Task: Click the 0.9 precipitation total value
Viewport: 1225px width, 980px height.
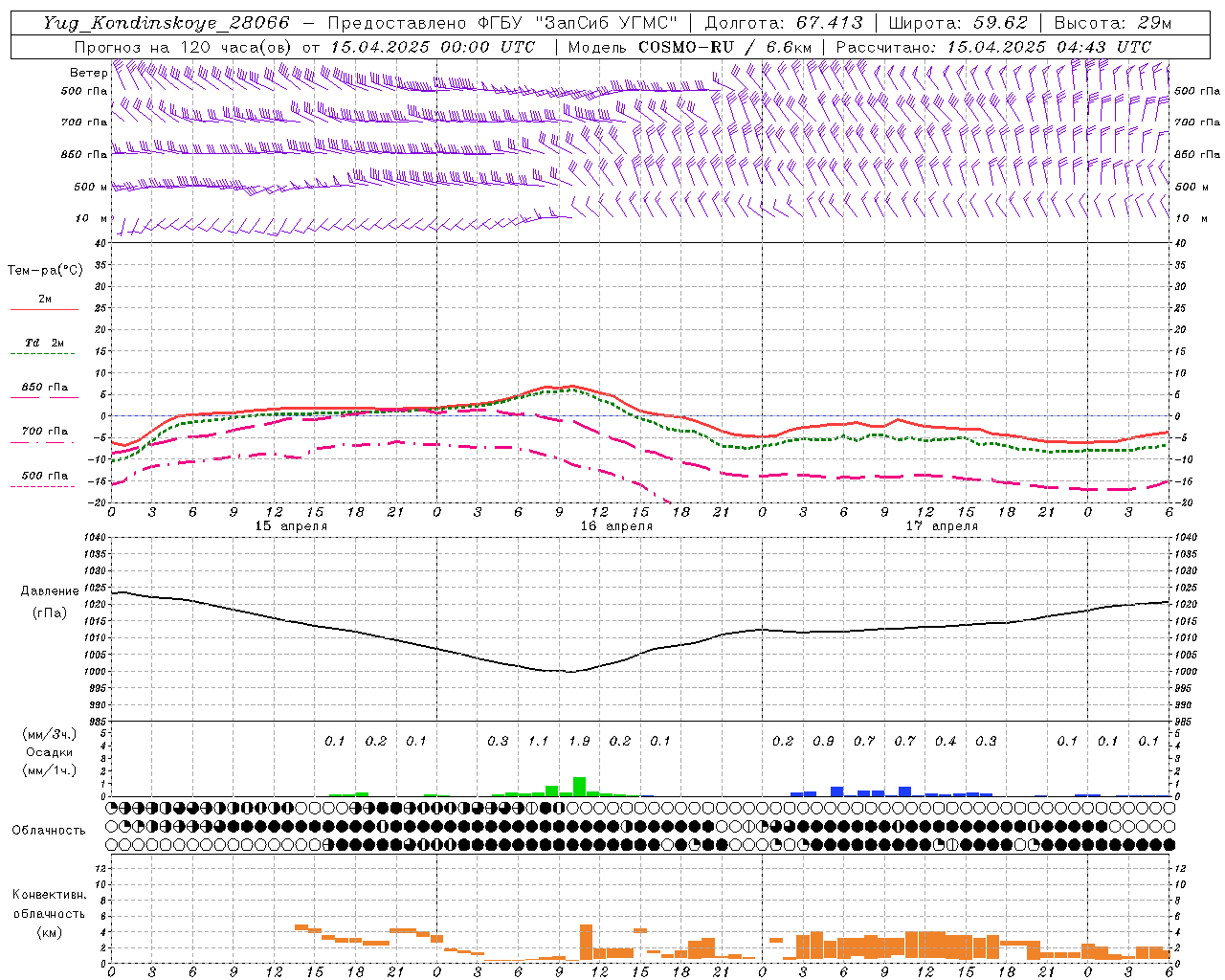Action: [823, 741]
